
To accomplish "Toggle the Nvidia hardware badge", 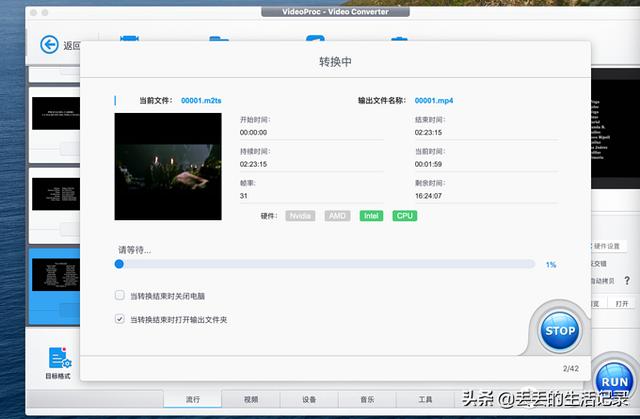I will 300,216.
